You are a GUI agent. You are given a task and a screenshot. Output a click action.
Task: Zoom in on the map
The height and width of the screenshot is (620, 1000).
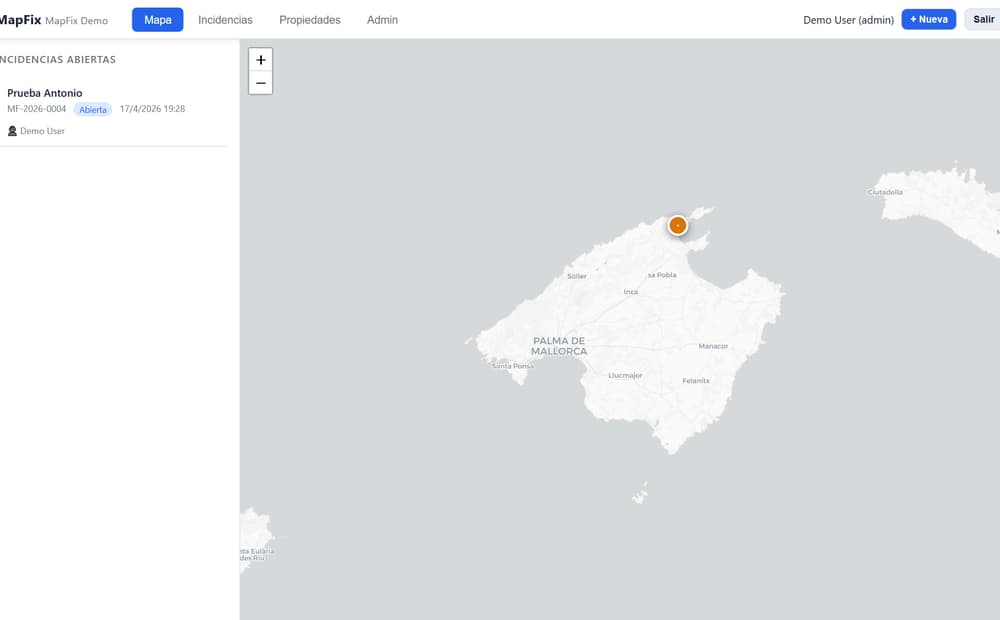pyautogui.click(x=260, y=60)
